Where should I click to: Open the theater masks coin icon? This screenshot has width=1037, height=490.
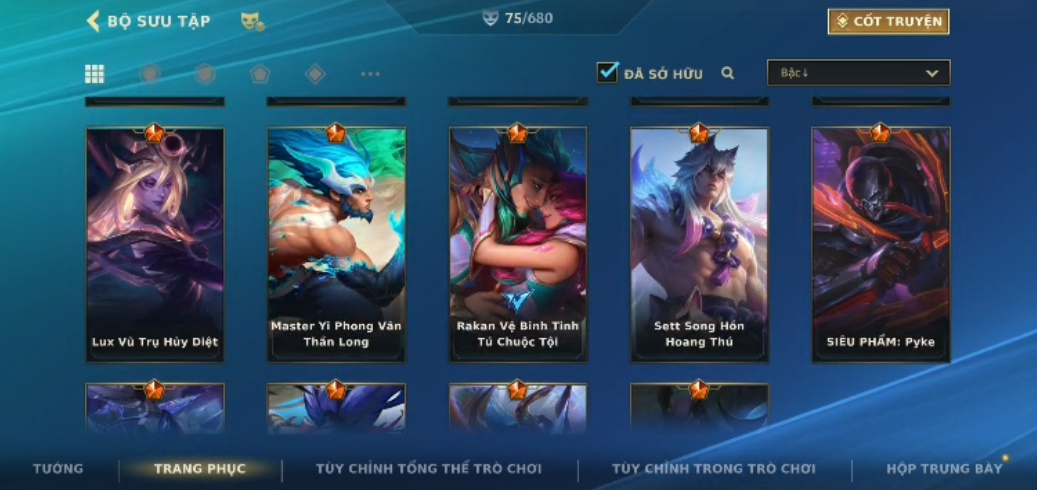[253, 22]
